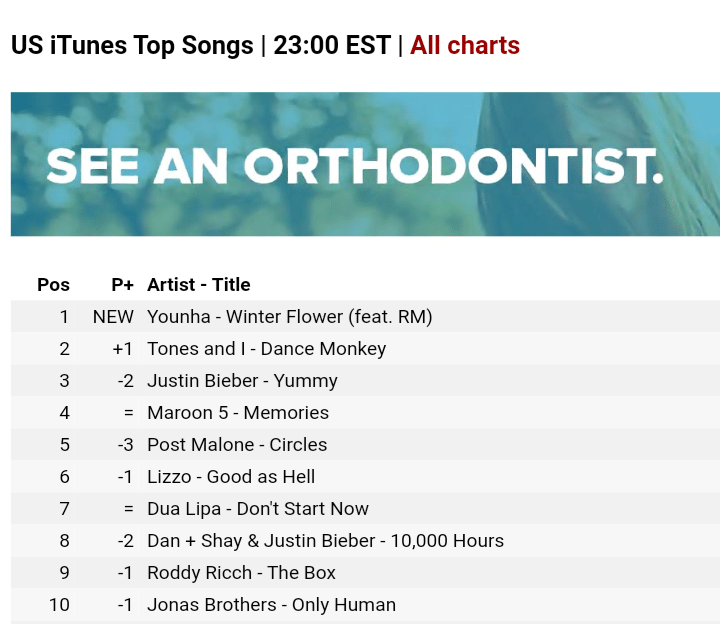Click the P+ column header
The image size is (720, 624).
(122, 285)
